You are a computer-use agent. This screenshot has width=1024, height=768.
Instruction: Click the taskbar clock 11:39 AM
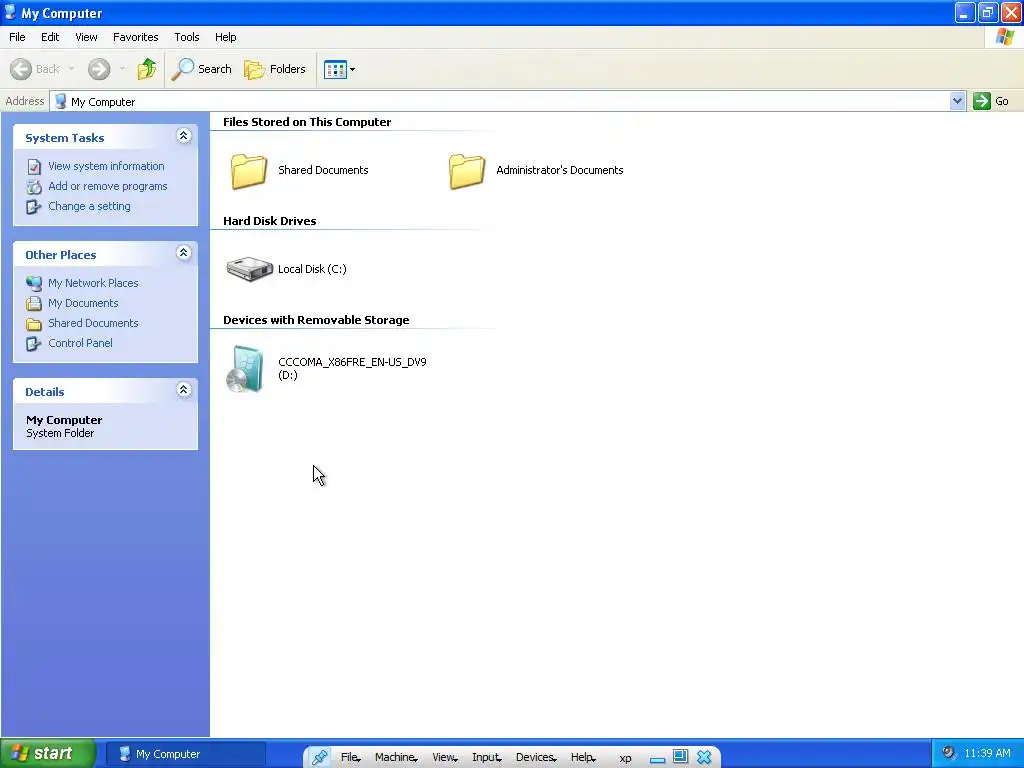987,753
